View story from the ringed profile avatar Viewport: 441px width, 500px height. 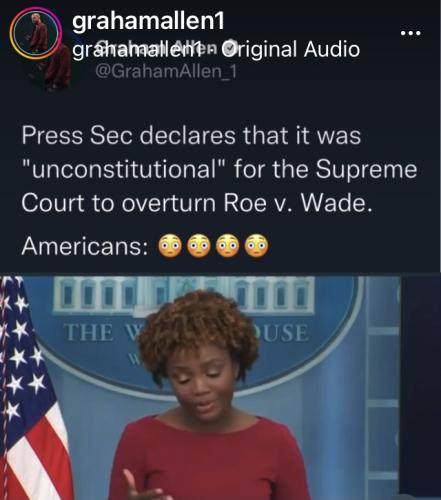(35, 33)
